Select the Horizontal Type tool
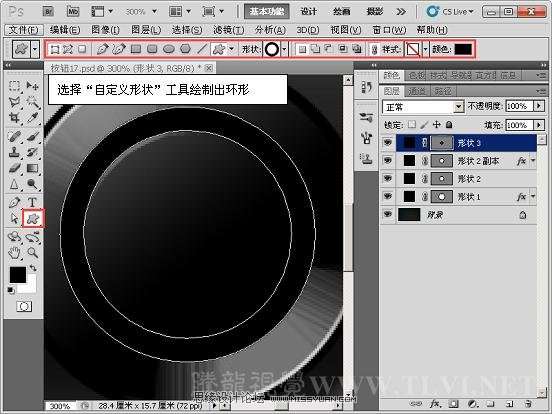 pos(32,202)
